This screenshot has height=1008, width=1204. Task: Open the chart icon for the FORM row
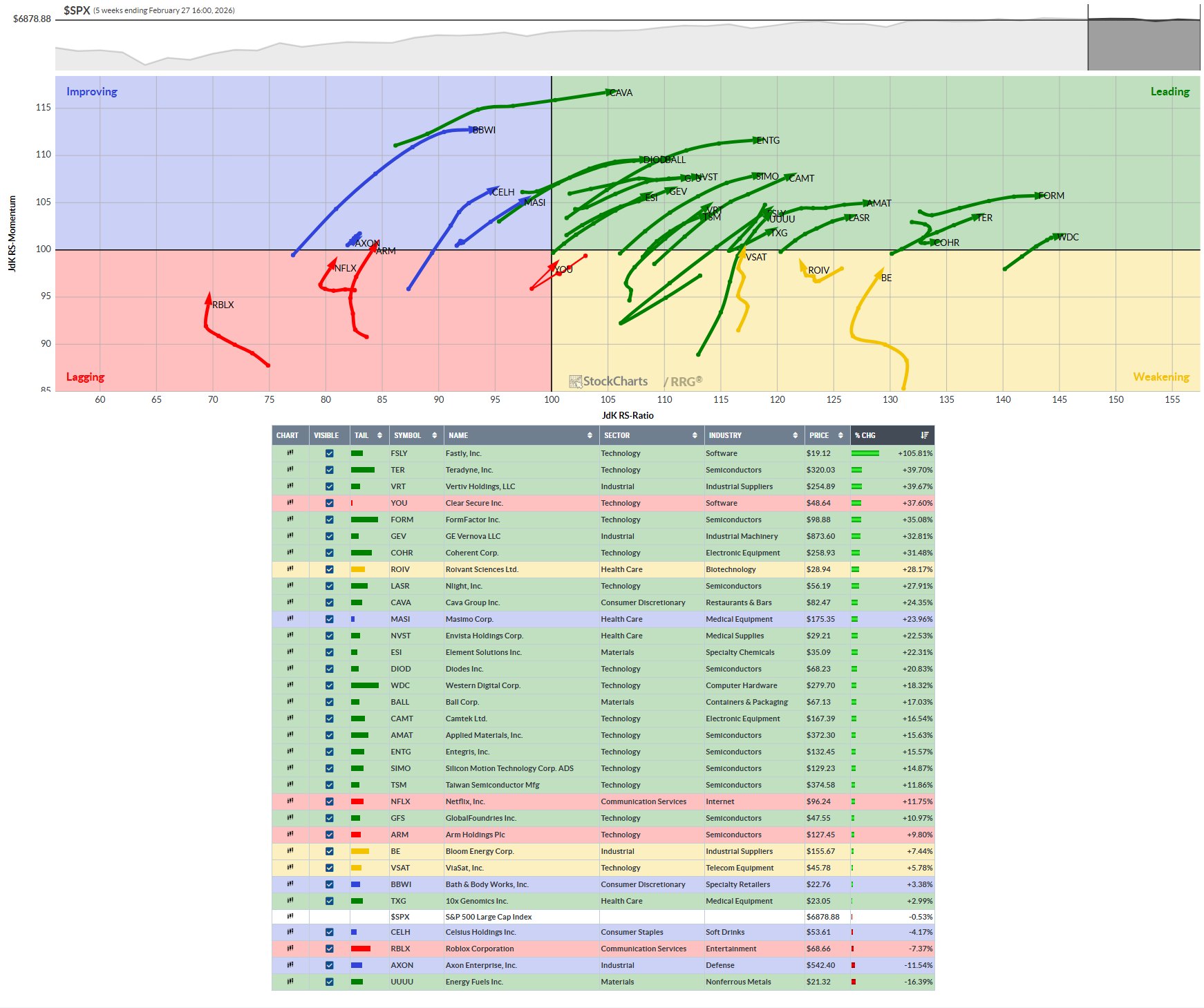290,520
